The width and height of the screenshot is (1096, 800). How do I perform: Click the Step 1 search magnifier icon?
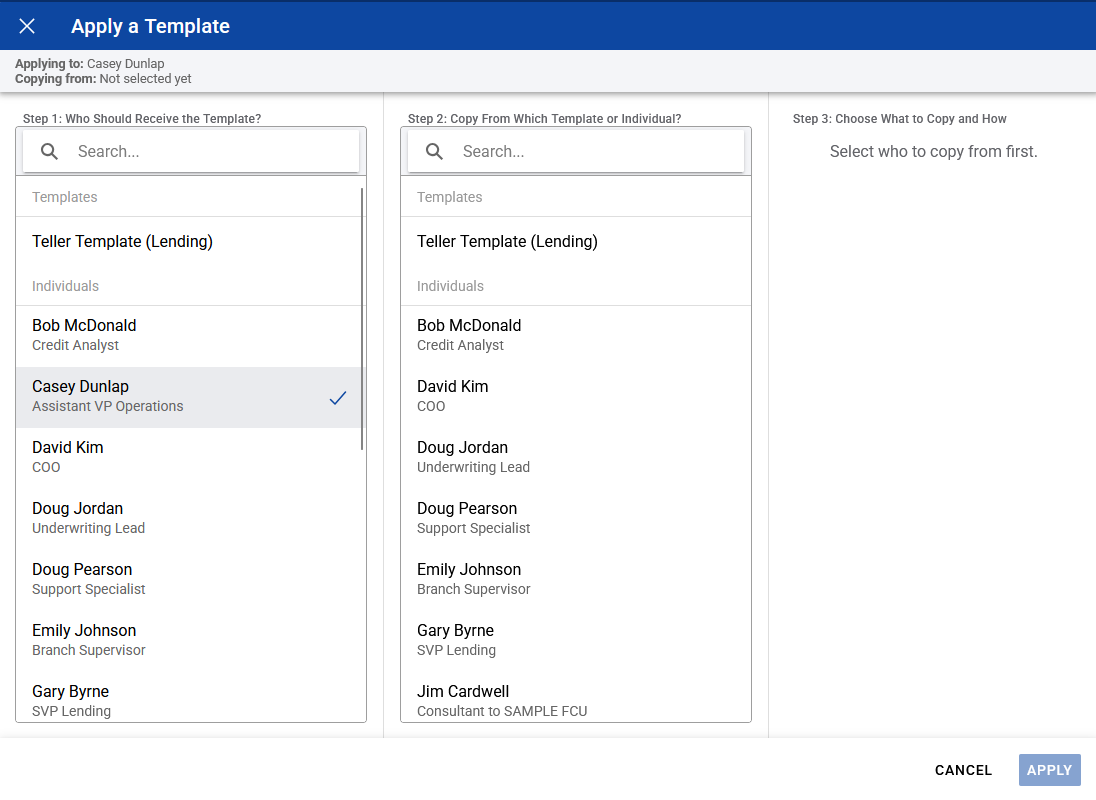coord(50,151)
